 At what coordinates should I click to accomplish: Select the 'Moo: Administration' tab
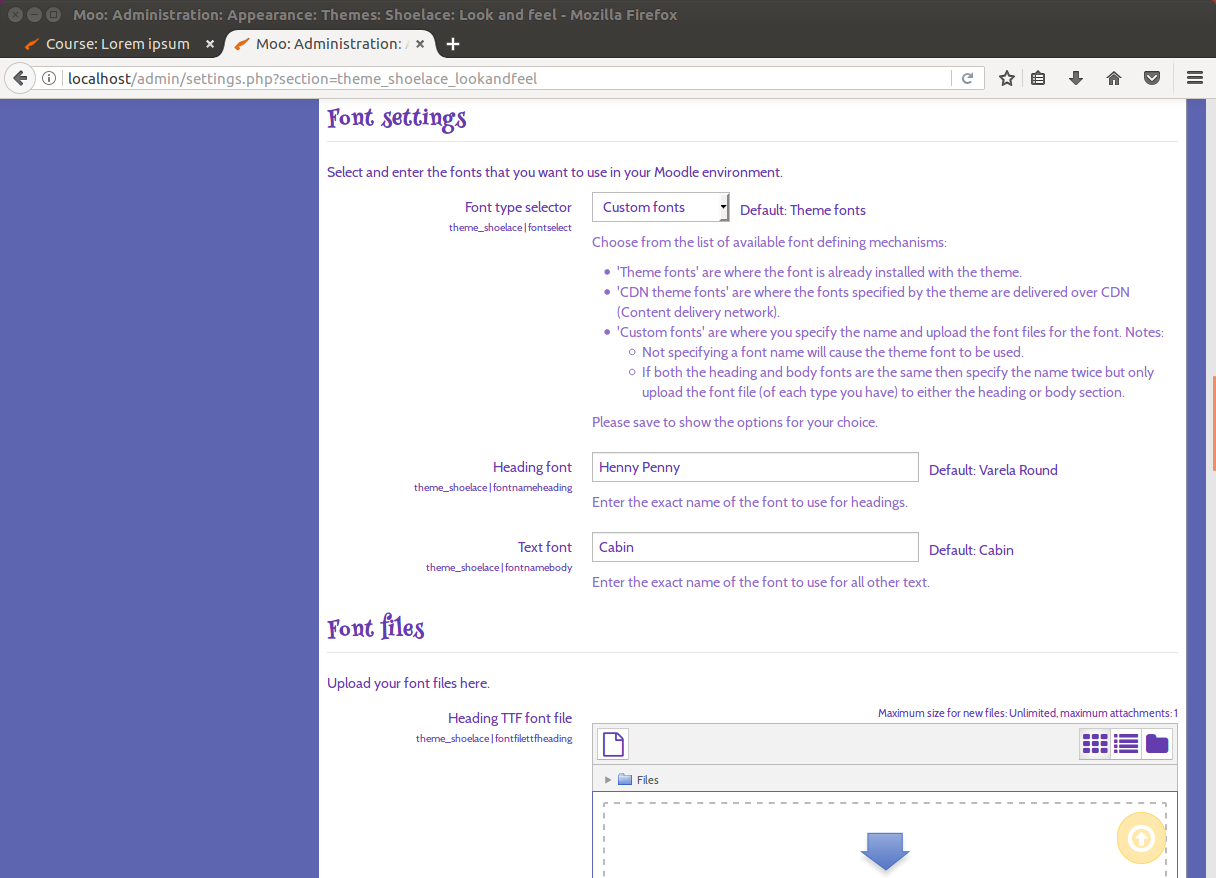point(329,44)
